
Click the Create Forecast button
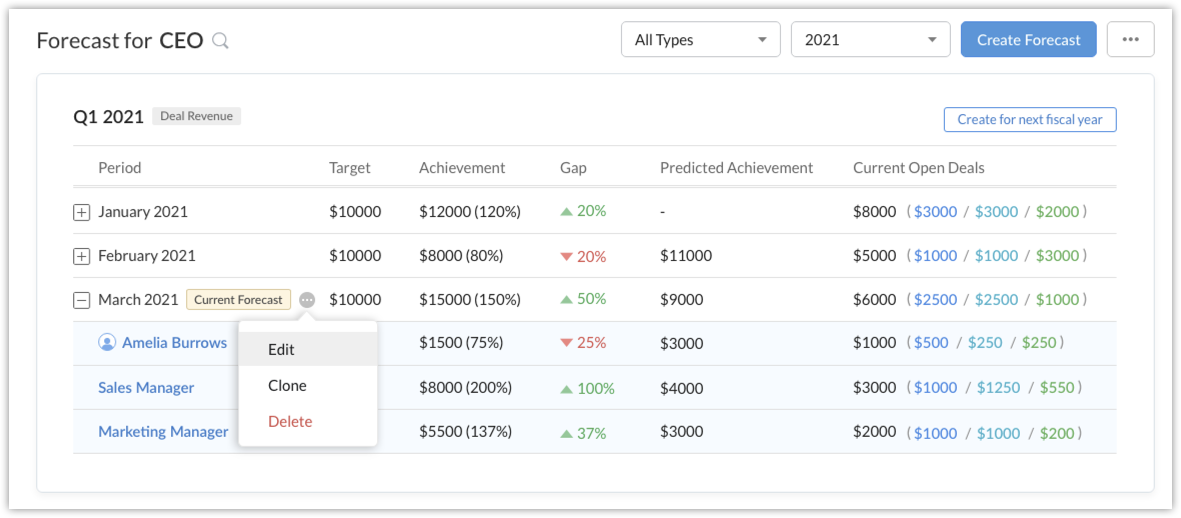pyautogui.click(x=1028, y=40)
